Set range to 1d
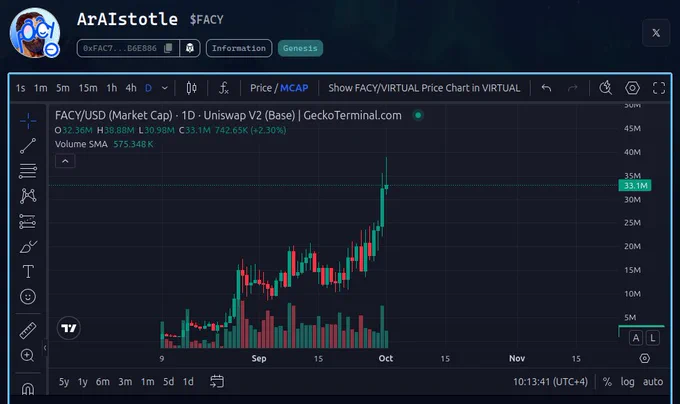The image size is (680, 404). [x=188, y=381]
